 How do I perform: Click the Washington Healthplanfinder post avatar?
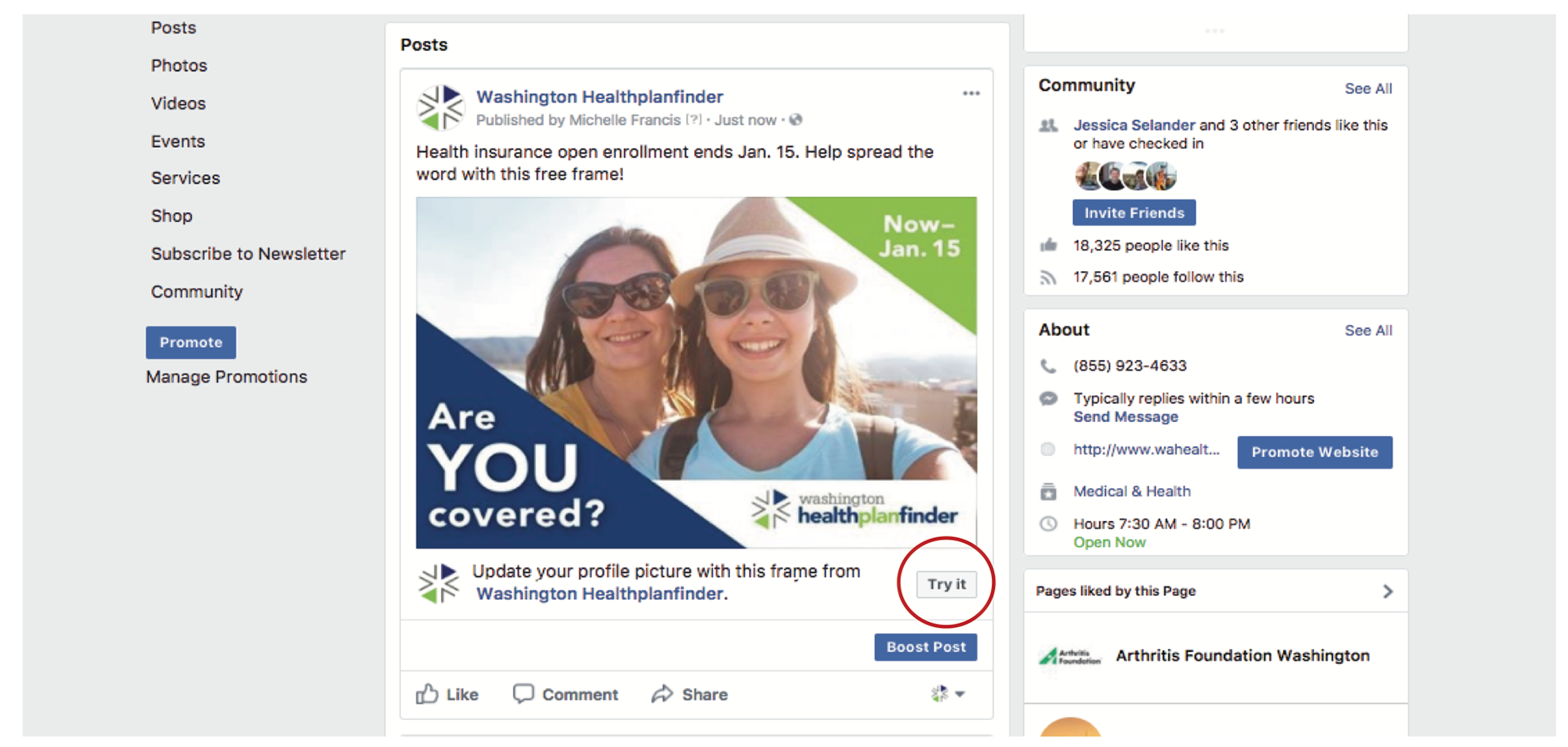tap(440, 107)
